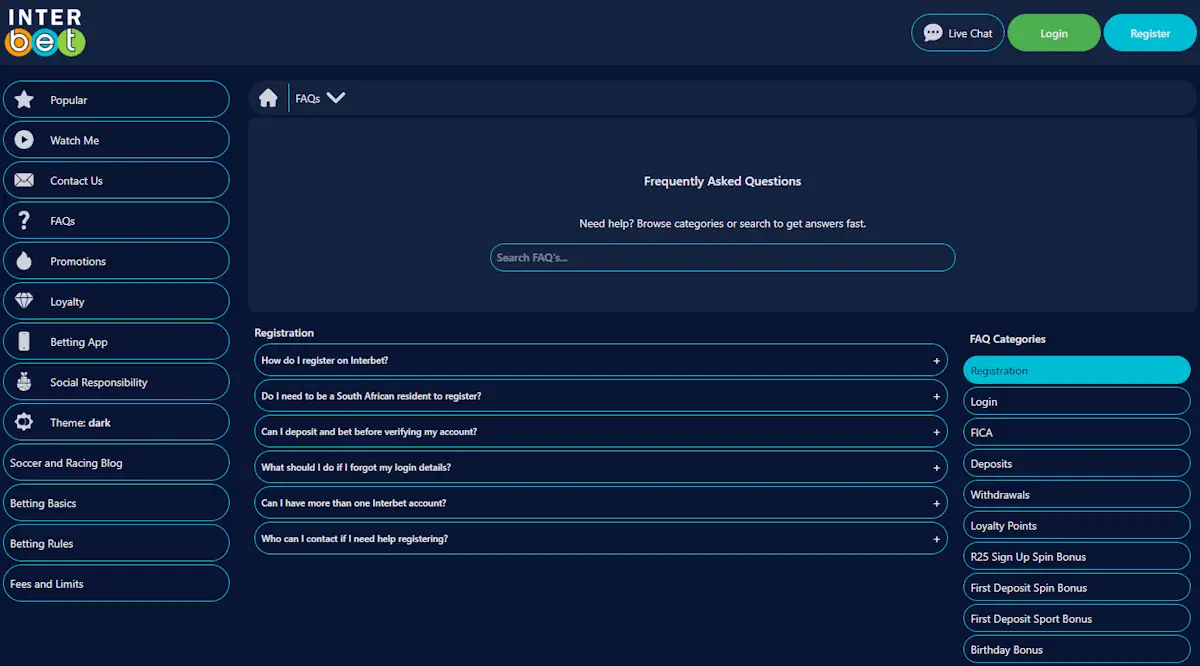The image size is (1200, 666).
Task: Click inside the FAQ search field
Action: click(x=722, y=257)
